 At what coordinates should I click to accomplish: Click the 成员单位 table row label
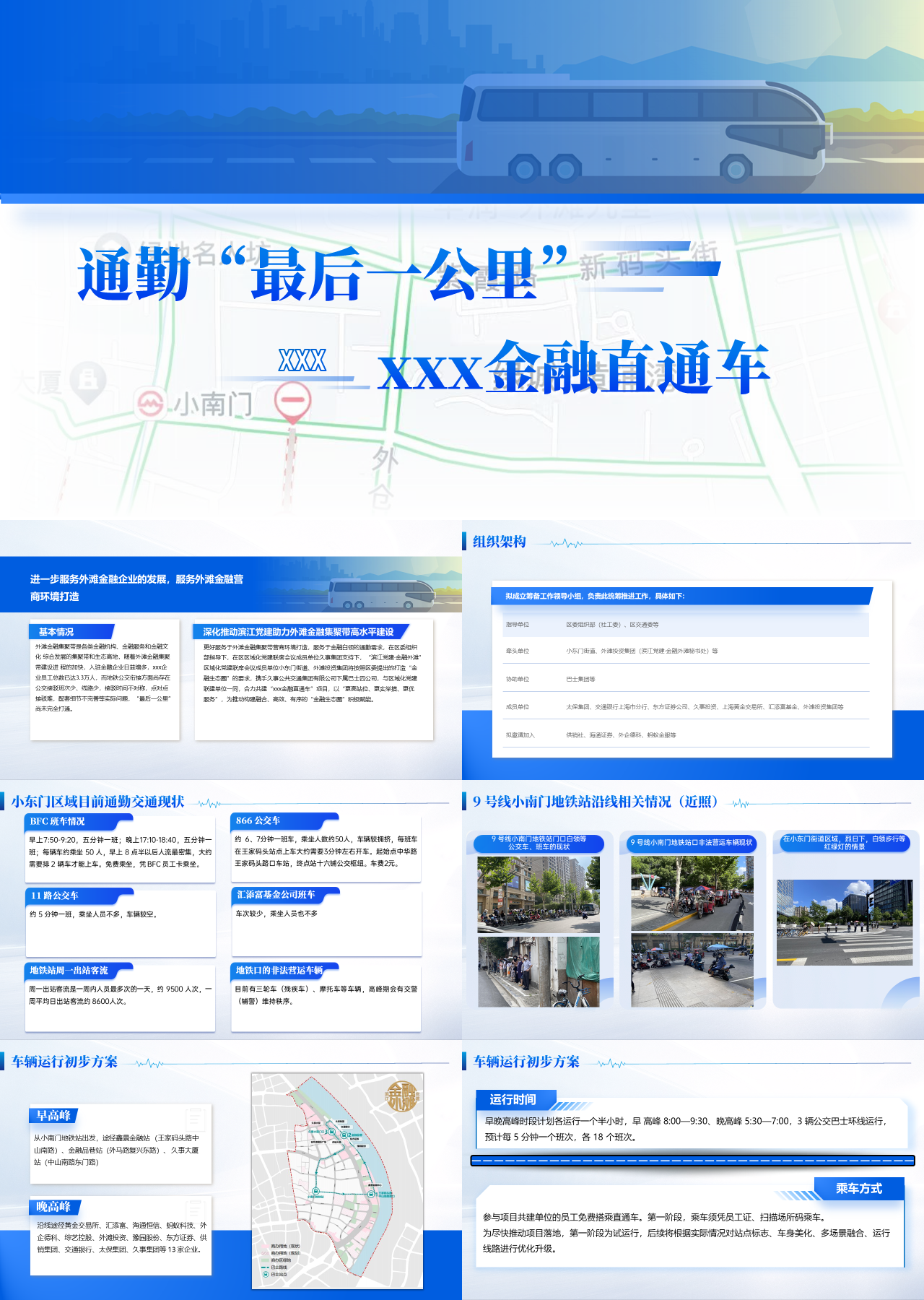518,707
